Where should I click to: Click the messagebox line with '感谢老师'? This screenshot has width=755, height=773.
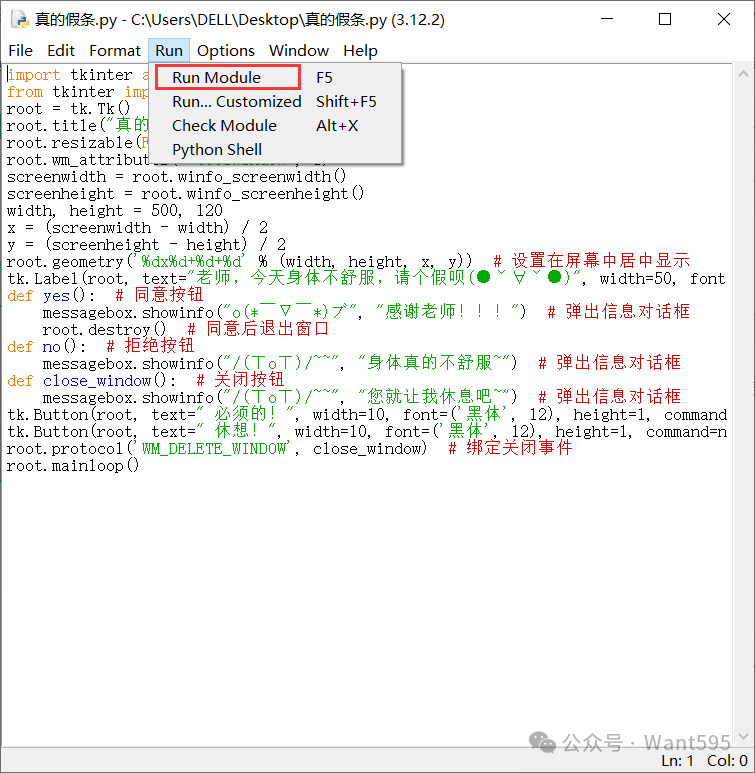366,313
